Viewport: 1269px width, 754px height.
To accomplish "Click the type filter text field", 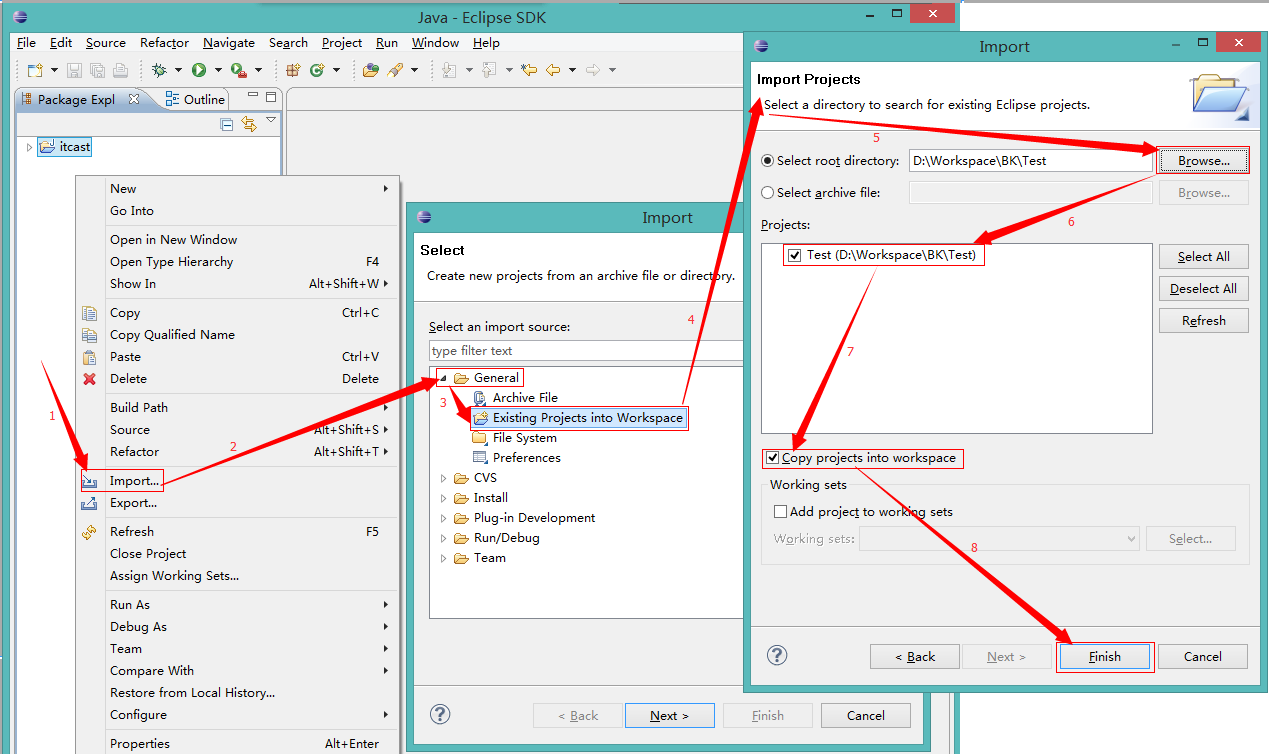I will (586, 351).
